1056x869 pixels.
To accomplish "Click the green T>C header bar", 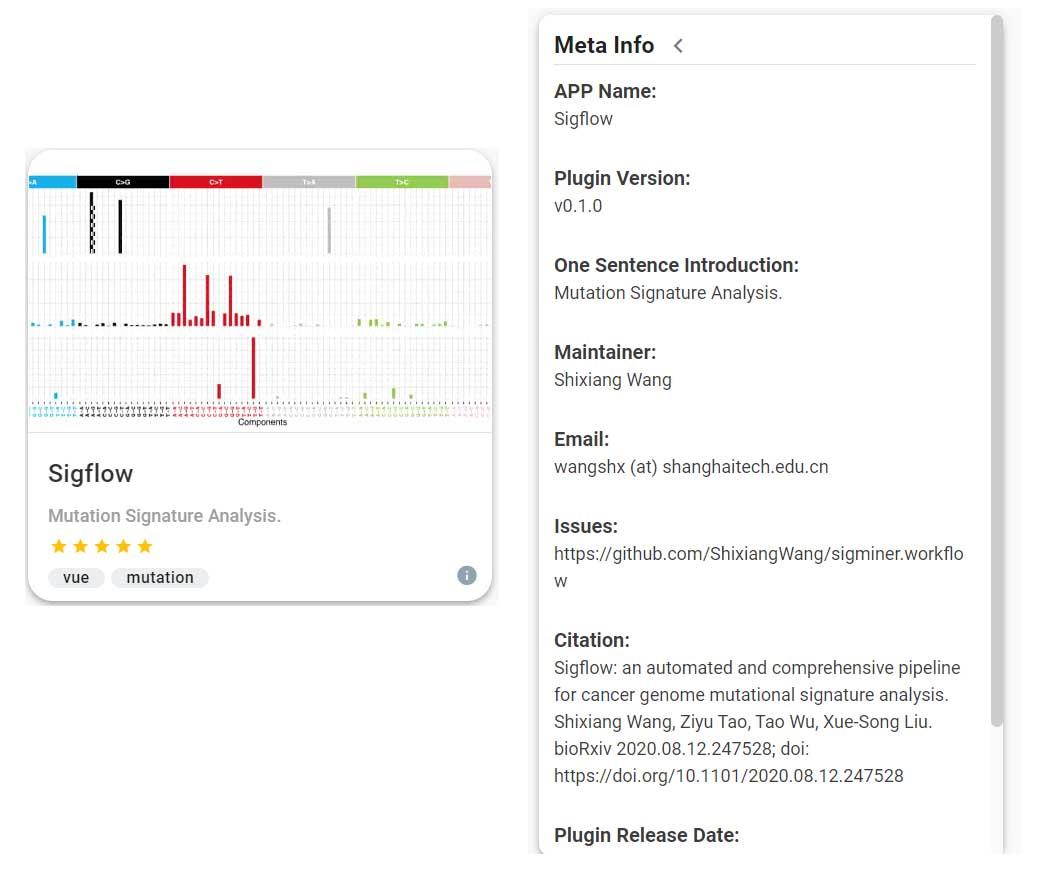I will click(402, 182).
